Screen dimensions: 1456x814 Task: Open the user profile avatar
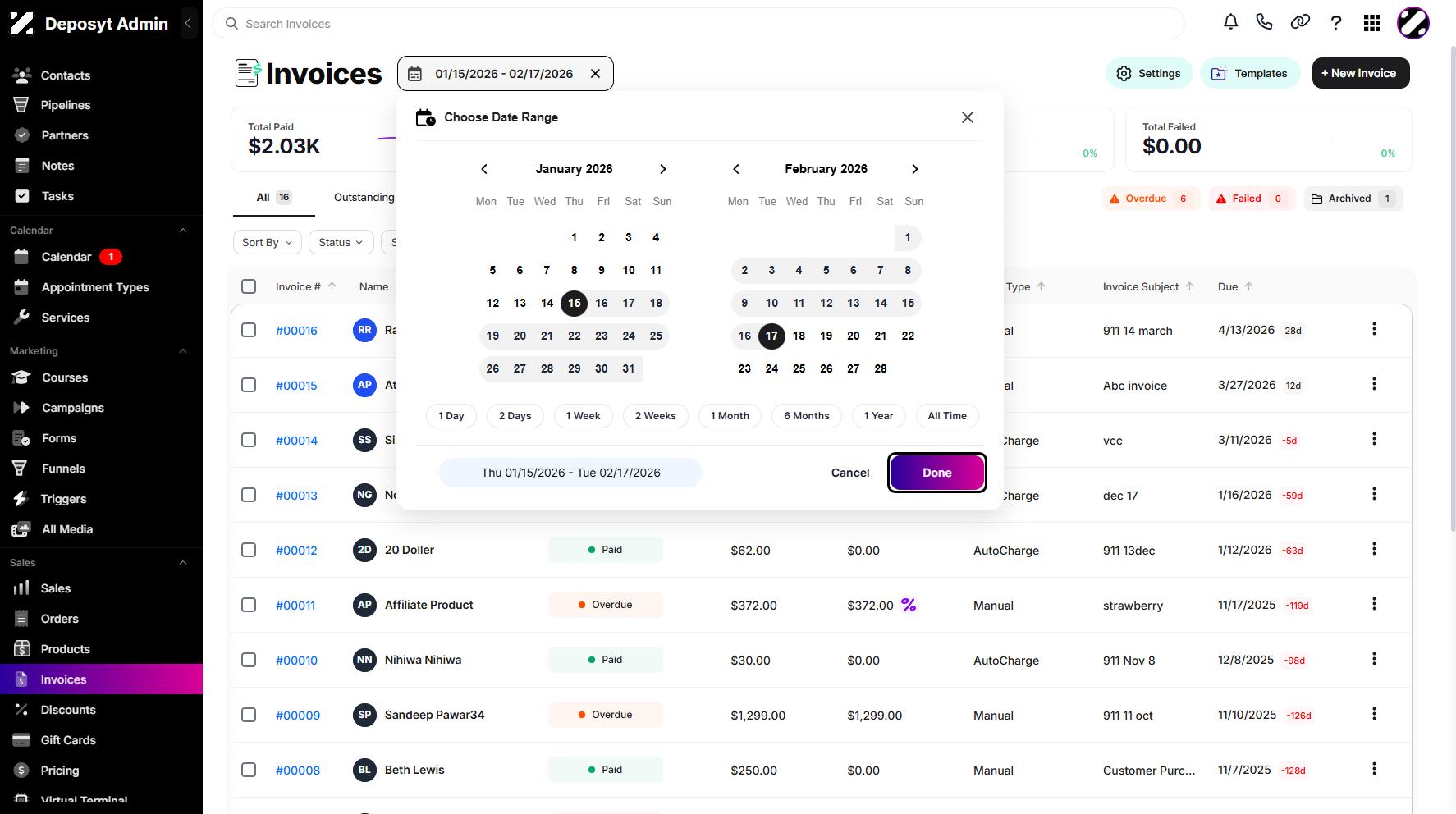point(1413,23)
